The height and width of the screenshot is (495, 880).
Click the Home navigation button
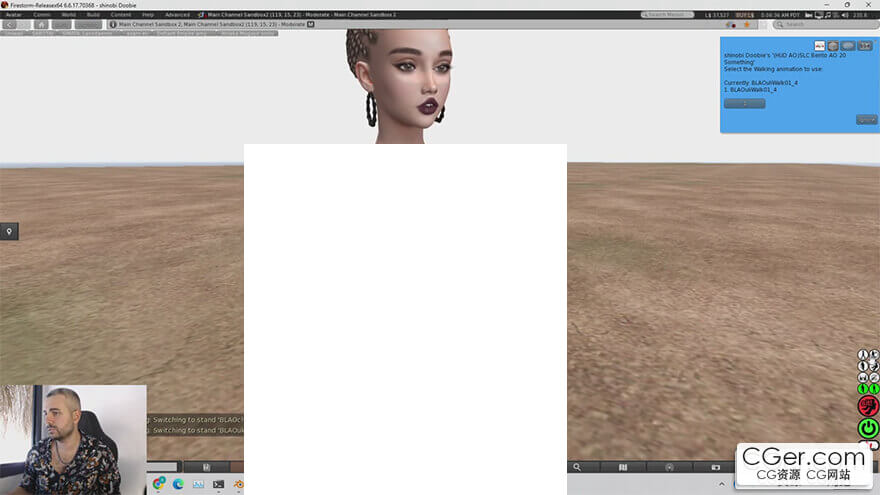pos(41,24)
